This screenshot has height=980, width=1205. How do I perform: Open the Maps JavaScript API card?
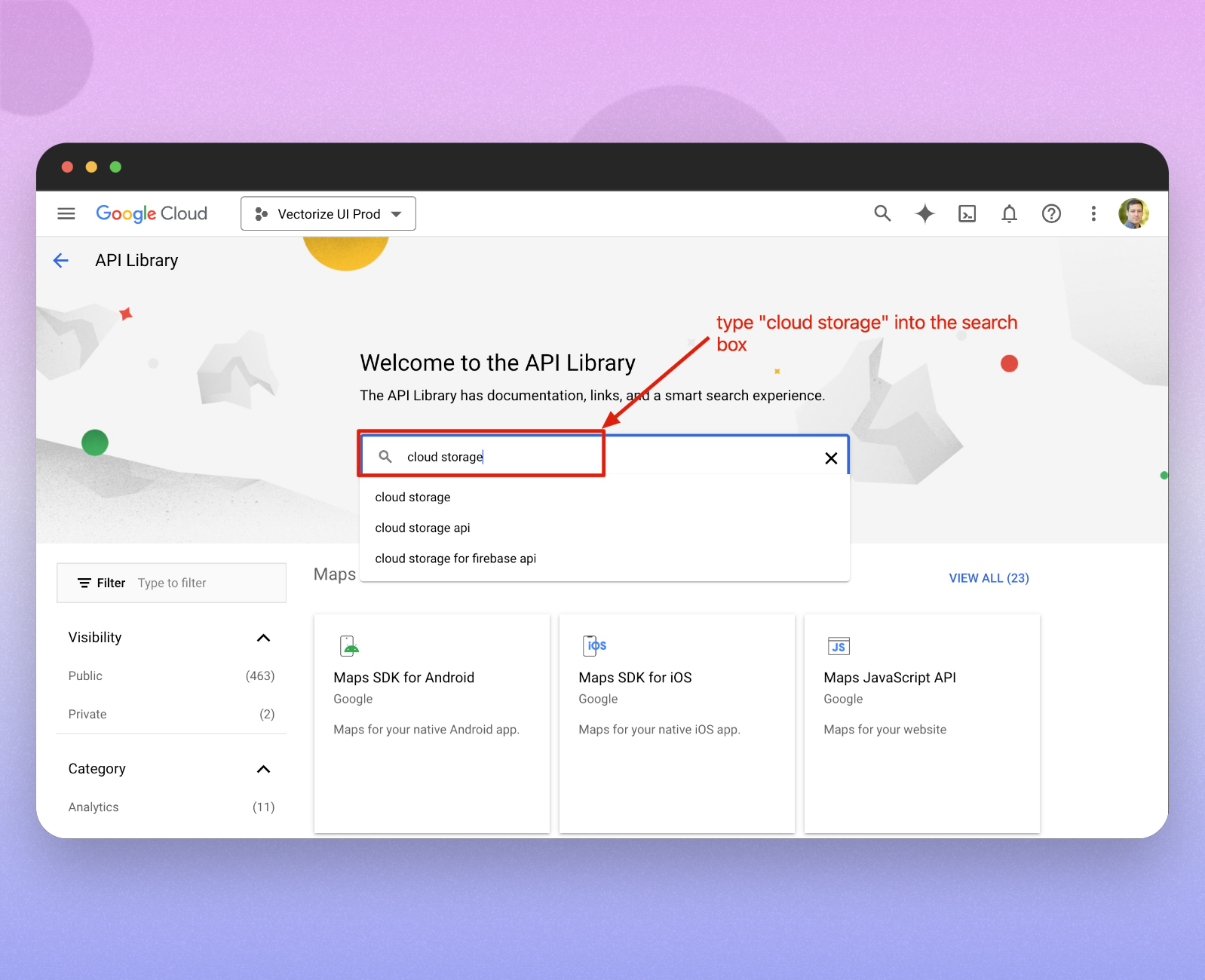(x=922, y=724)
